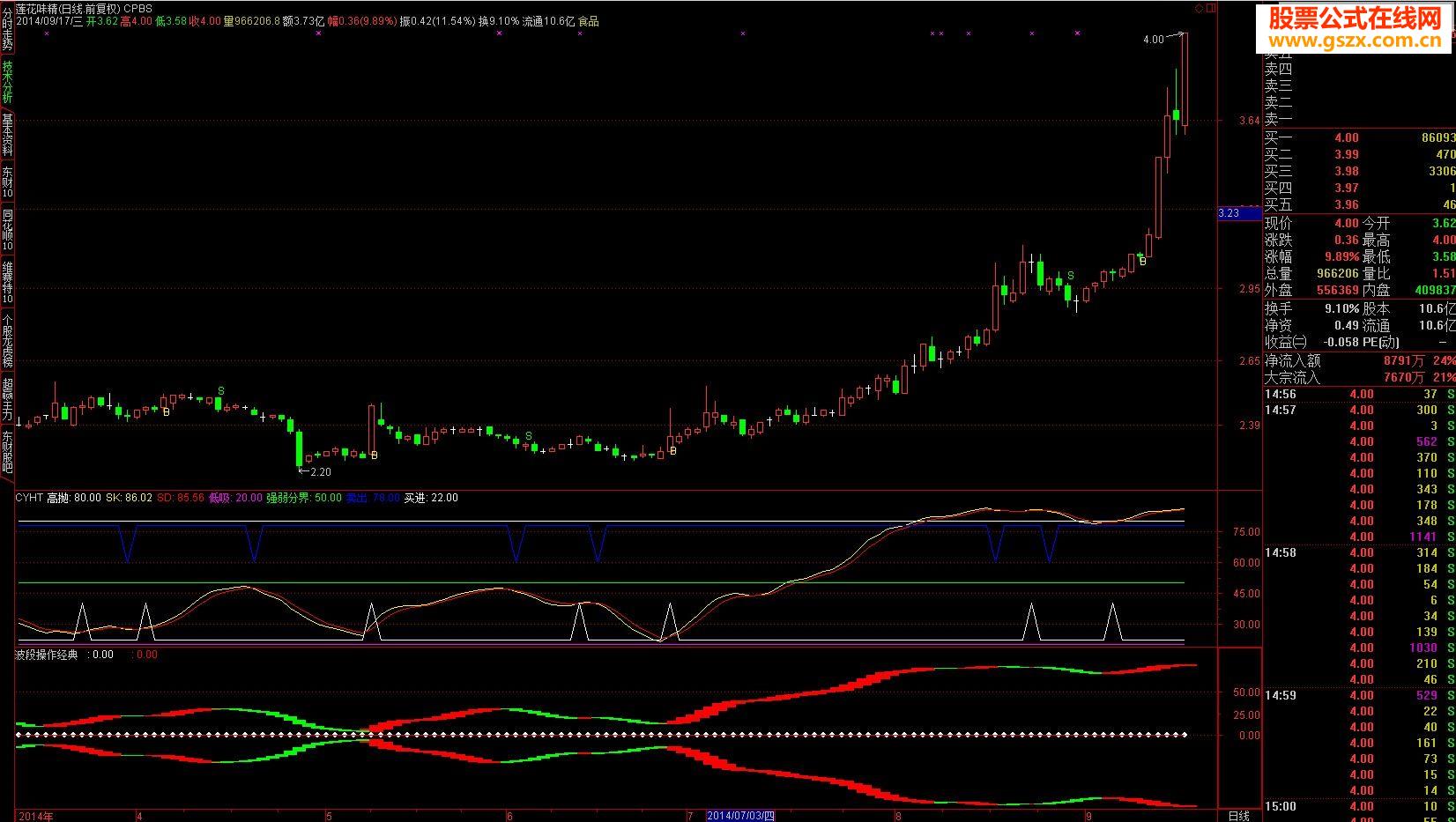Click the 日线 period button below the price axis
1456x822 pixels.
[1239, 816]
